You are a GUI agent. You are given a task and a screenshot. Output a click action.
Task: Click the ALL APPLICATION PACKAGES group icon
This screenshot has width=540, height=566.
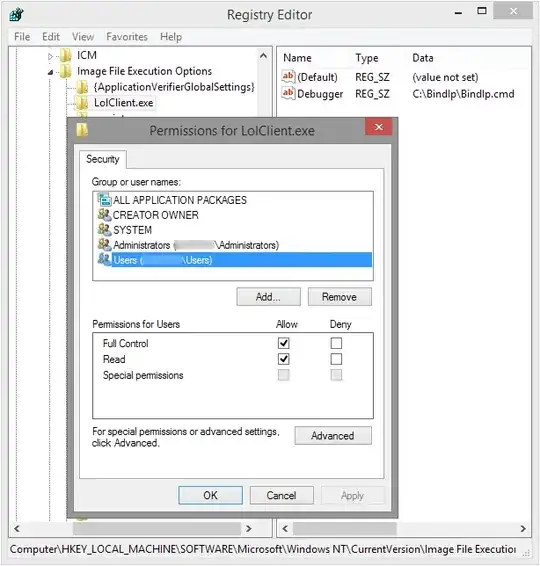[104, 199]
